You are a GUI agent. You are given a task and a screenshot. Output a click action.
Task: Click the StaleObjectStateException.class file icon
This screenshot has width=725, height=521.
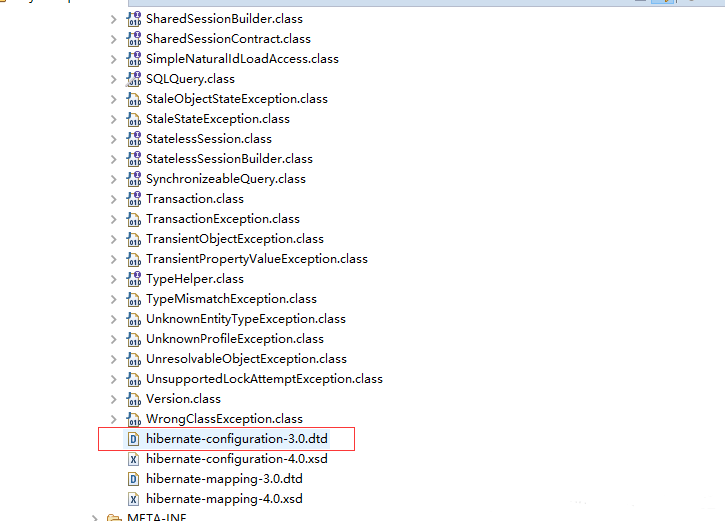(x=134, y=99)
